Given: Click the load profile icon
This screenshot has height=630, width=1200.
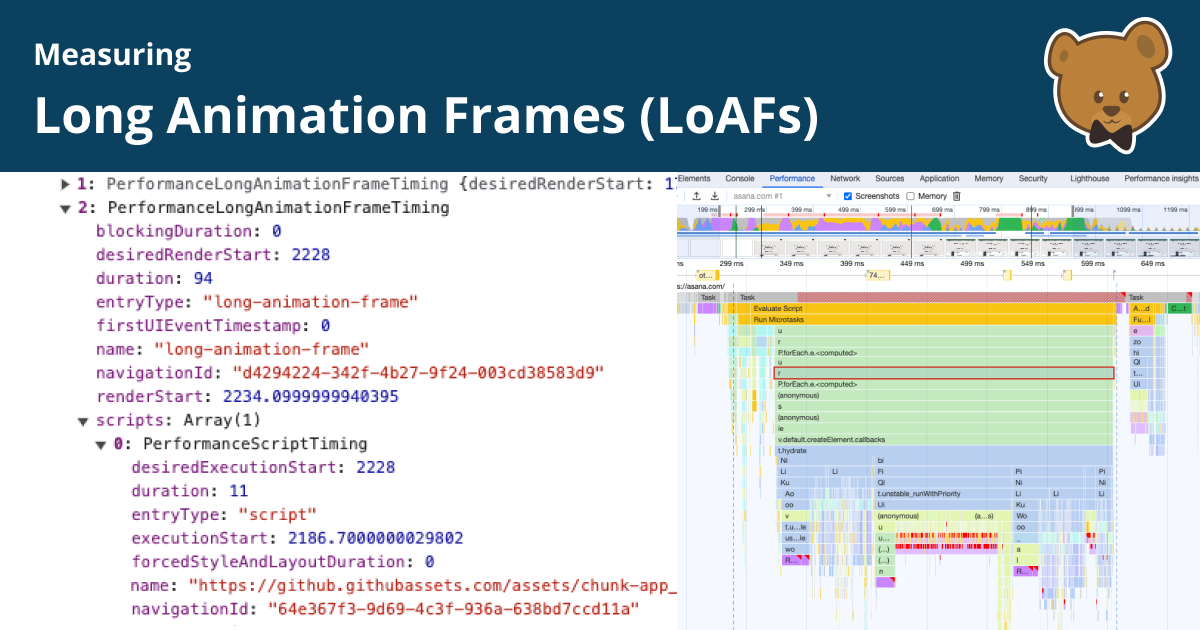Looking at the screenshot, I should pyautogui.click(x=697, y=196).
